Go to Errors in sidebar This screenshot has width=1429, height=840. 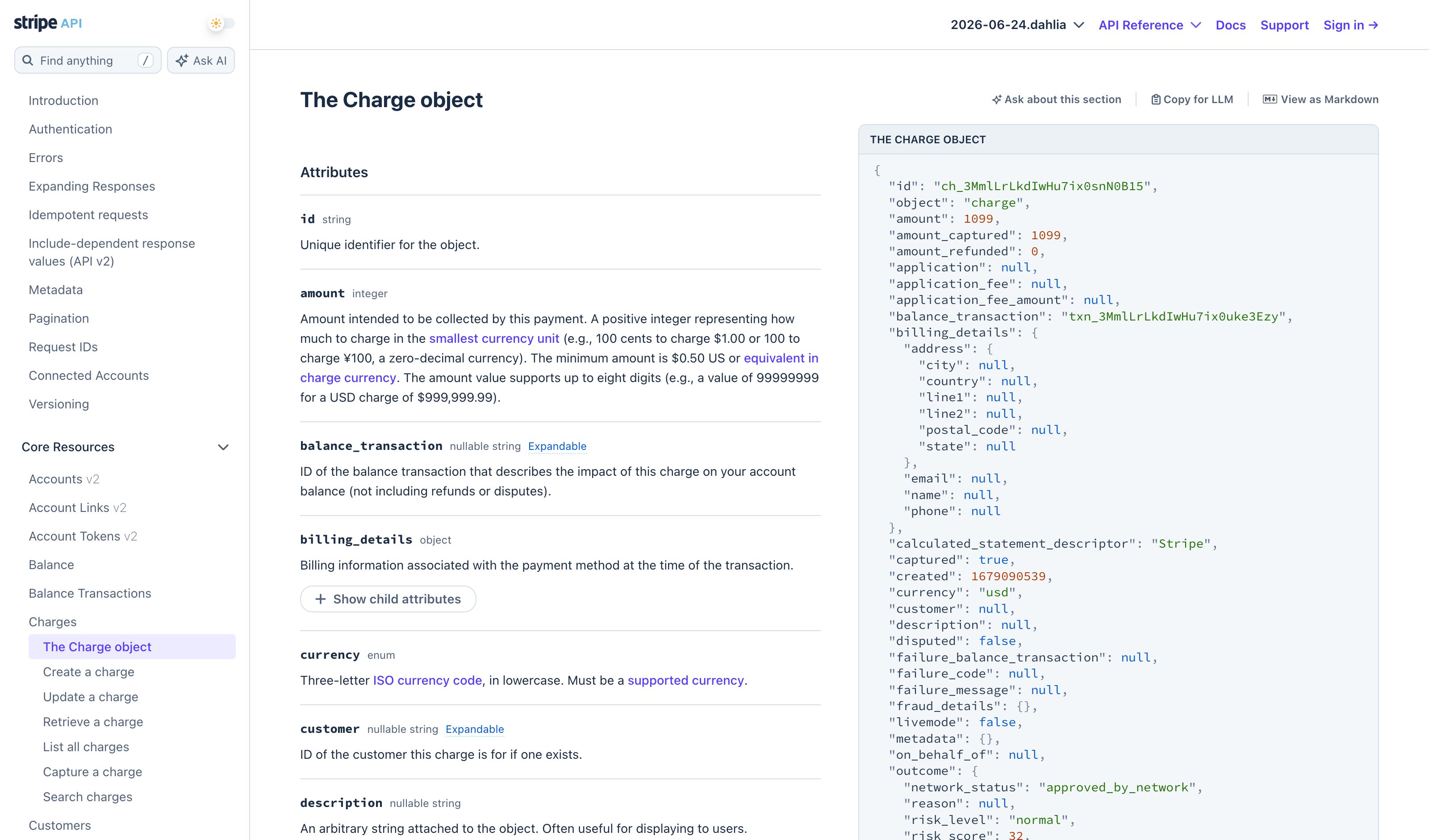(46, 158)
